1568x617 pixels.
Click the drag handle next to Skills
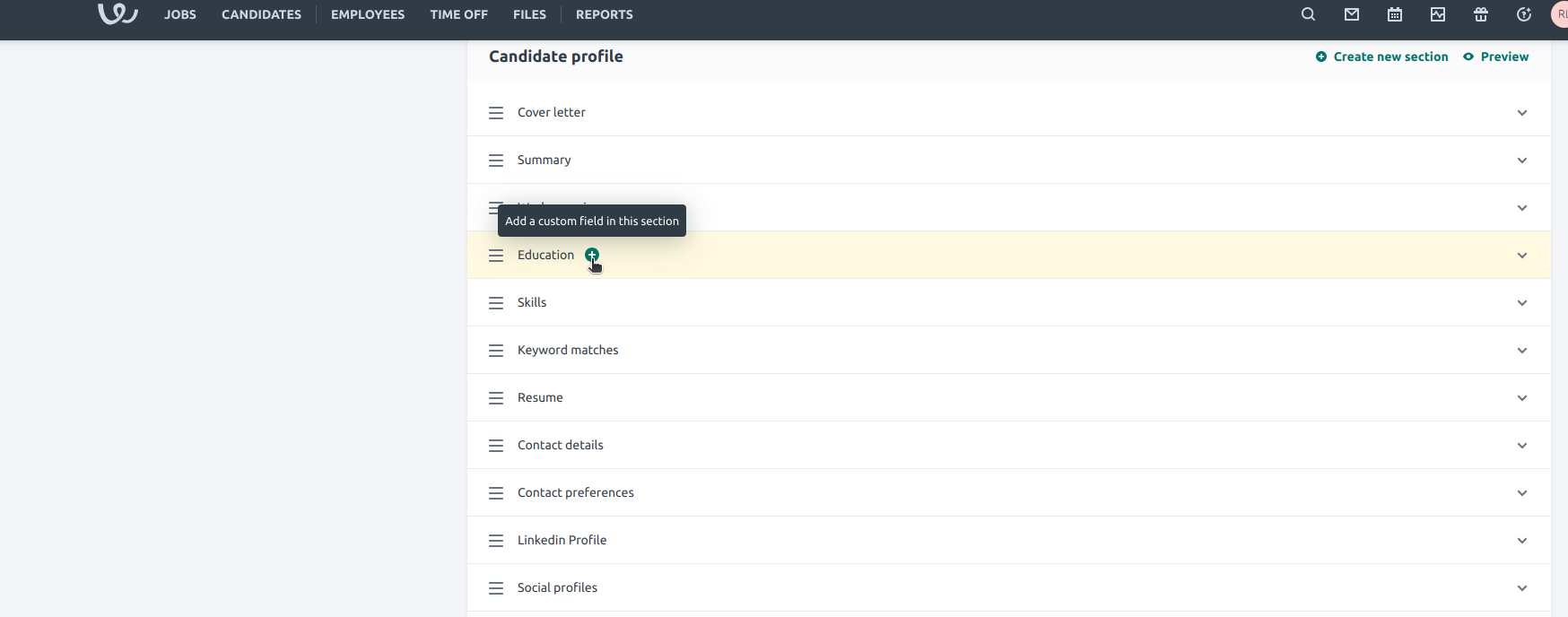[496, 303]
